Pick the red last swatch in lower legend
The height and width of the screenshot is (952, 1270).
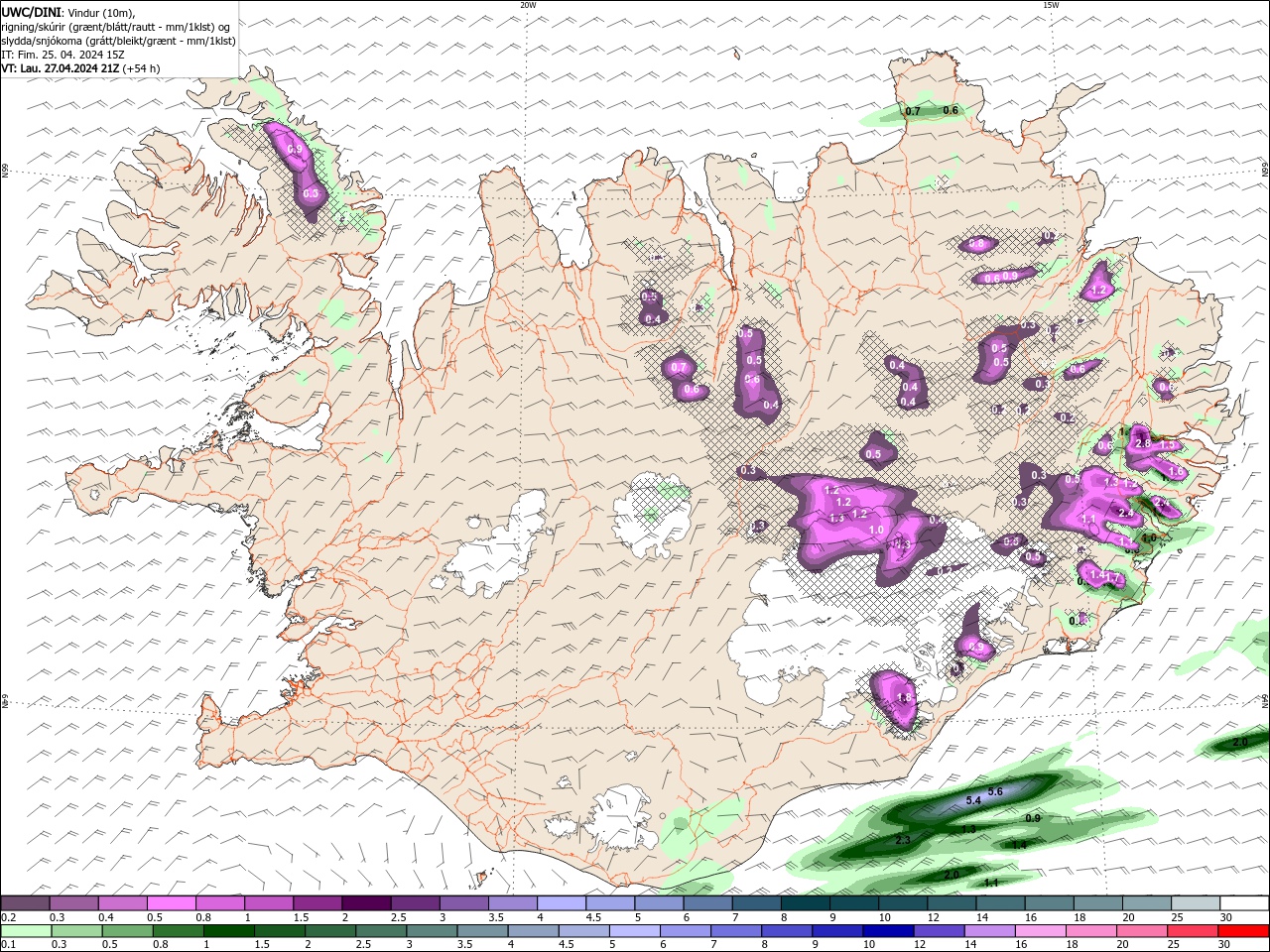click(x=1243, y=931)
